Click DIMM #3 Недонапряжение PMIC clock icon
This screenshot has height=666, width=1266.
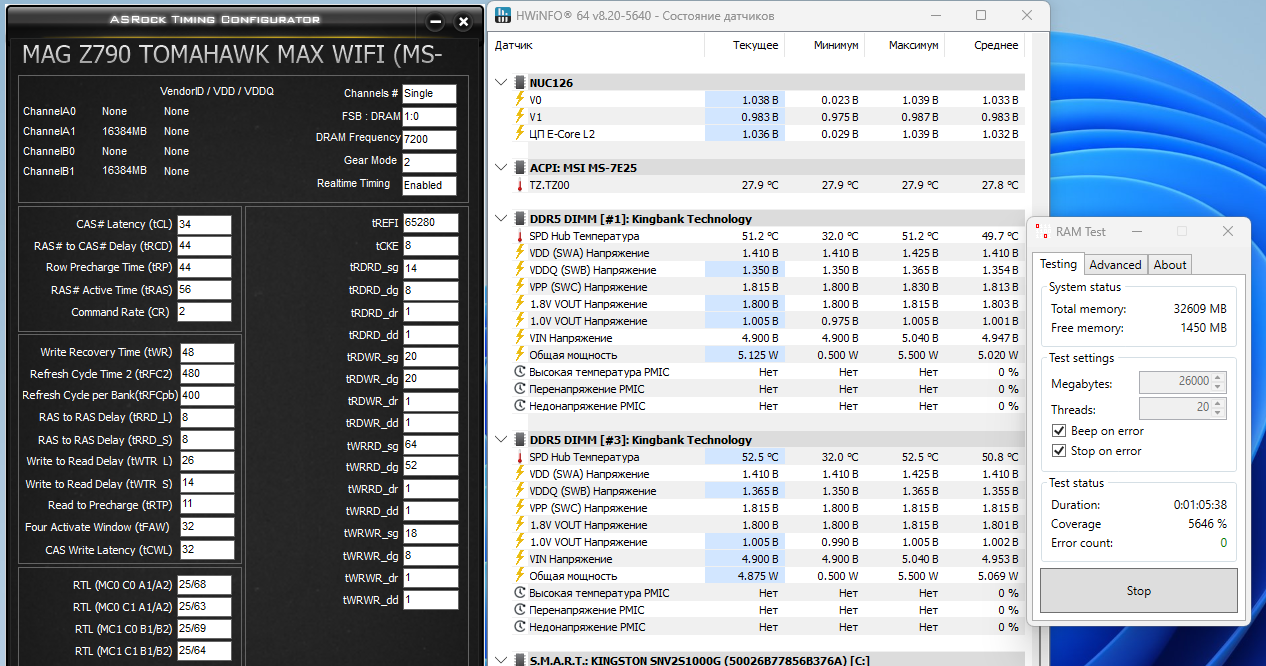(520, 627)
